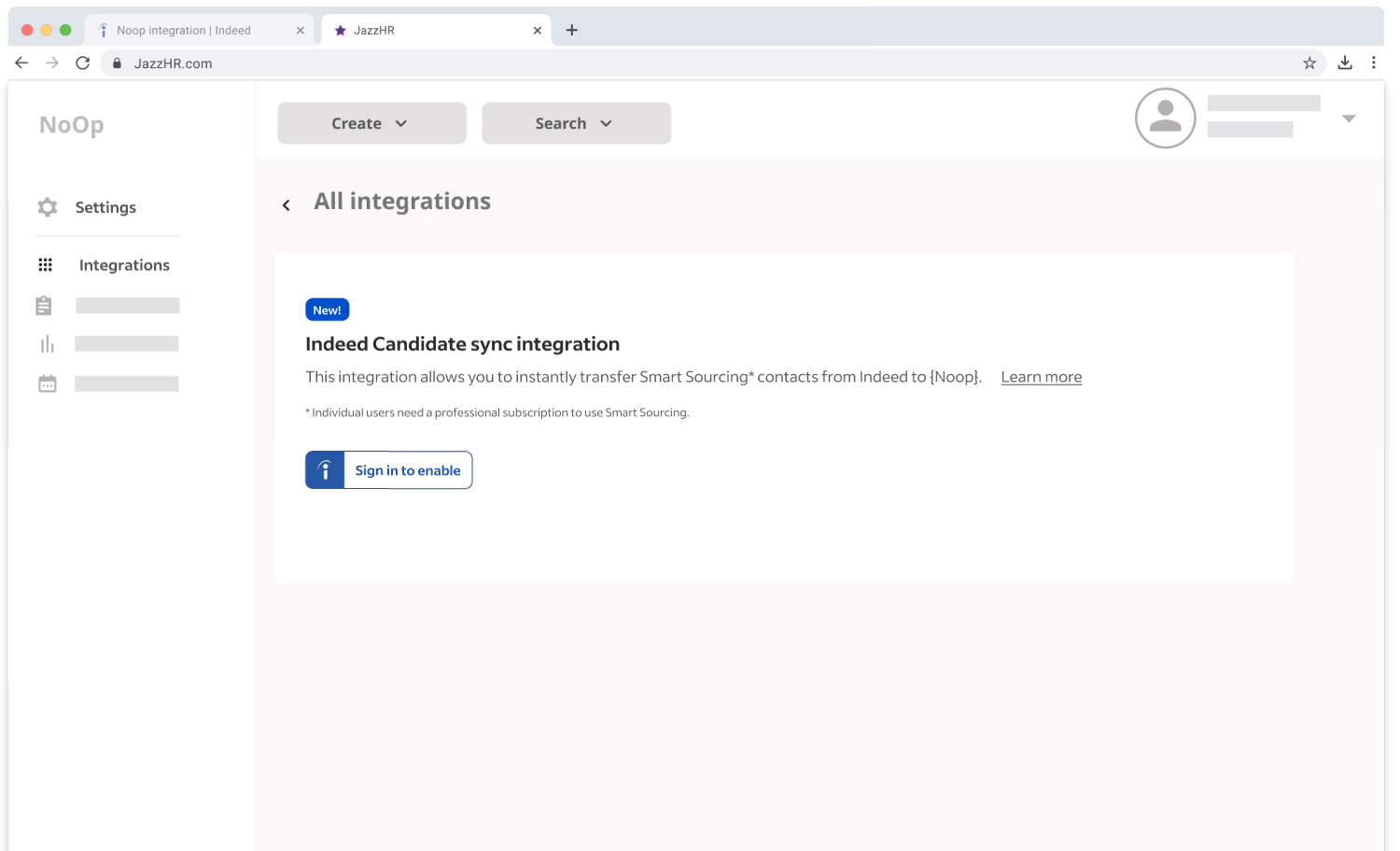Open the browser three-dot menu
The height and width of the screenshot is (851, 1400).
click(x=1373, y=63)
